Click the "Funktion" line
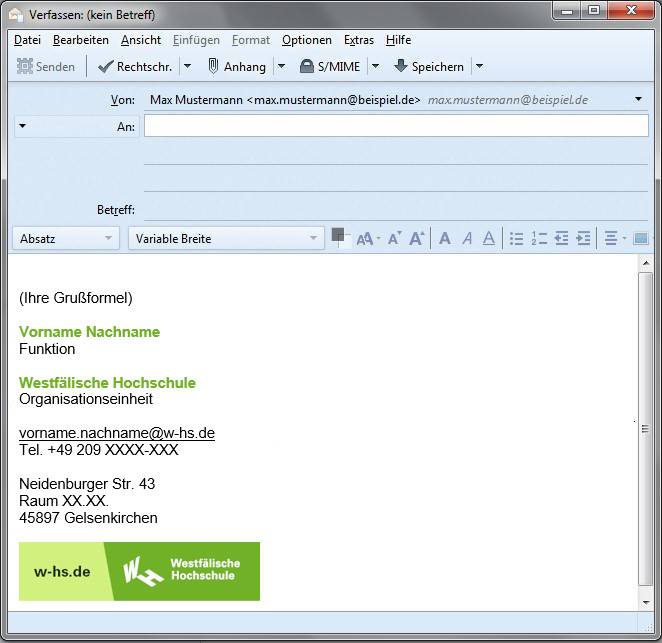The image size is (662, 643). click(x=47, y=349)
